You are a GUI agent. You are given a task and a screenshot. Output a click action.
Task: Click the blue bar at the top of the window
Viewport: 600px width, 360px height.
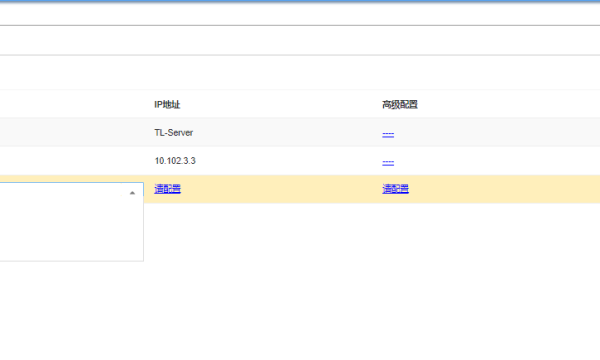pyautogui.click(x=300, y=1)
